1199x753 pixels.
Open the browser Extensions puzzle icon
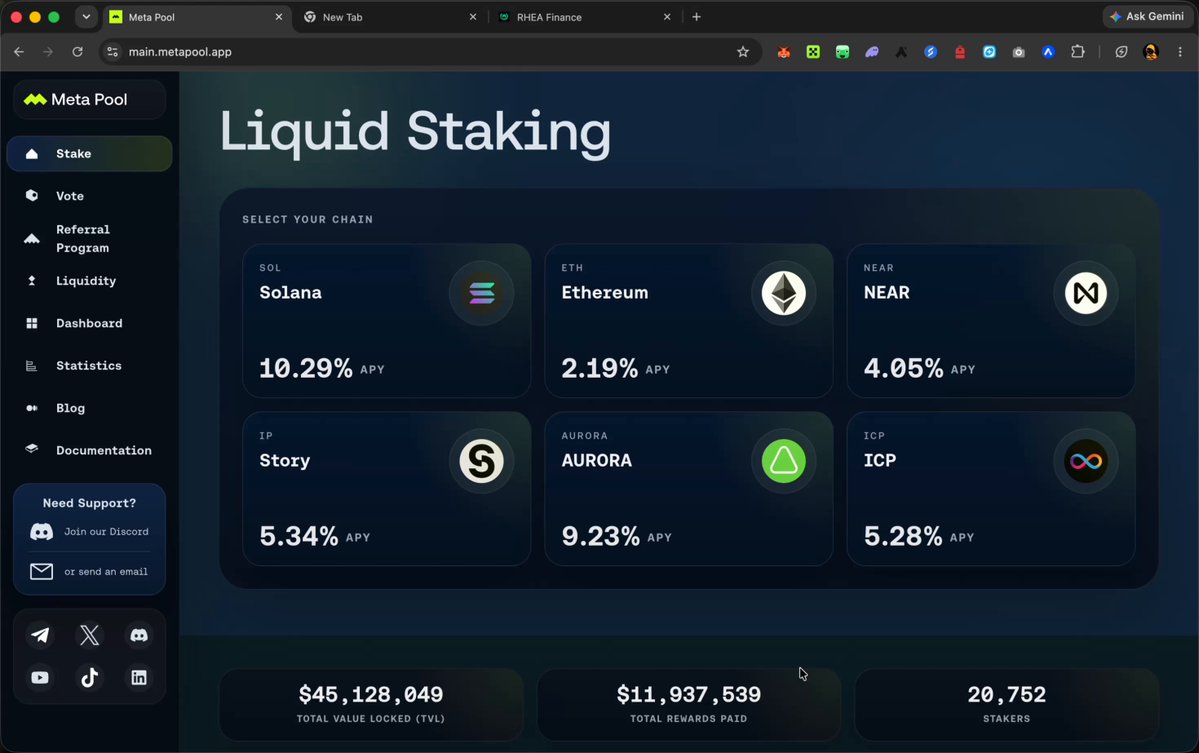(1077, 52)
